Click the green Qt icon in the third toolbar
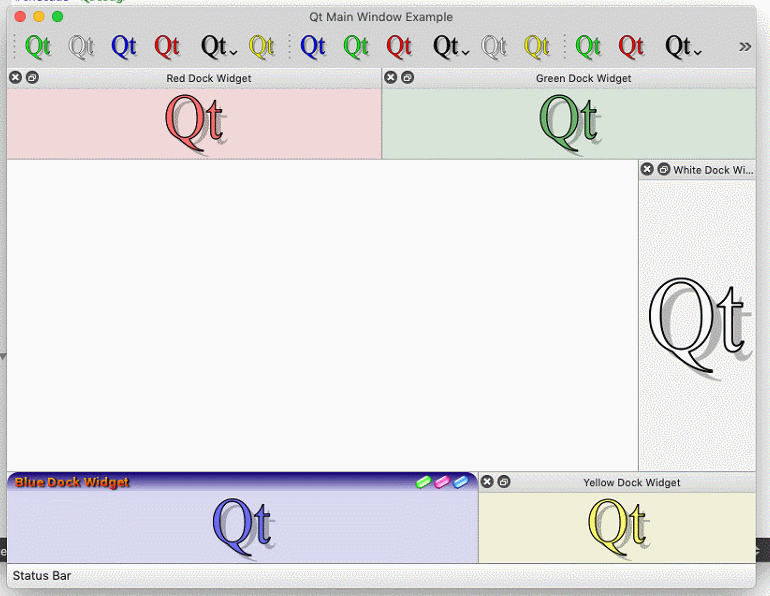Viewport: 770px width, 596px height. tap(588, 47)
